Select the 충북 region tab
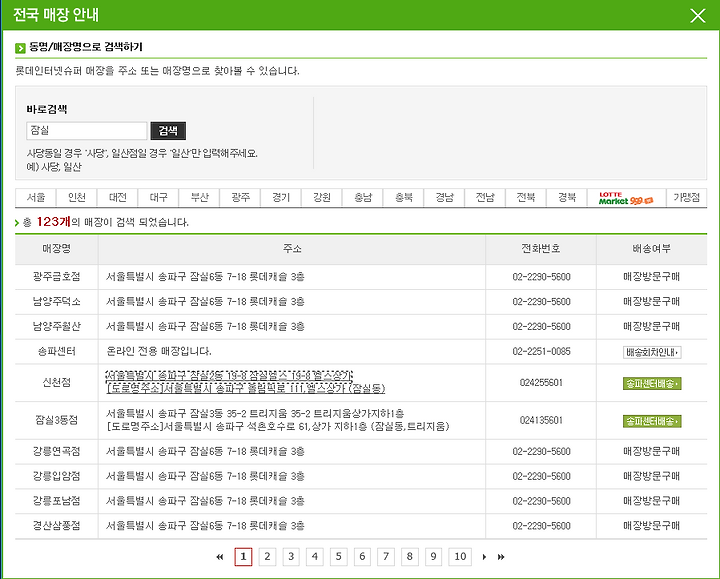Image resolution: width=720 pixels, height=579 pixels. [x=404, y=197]
